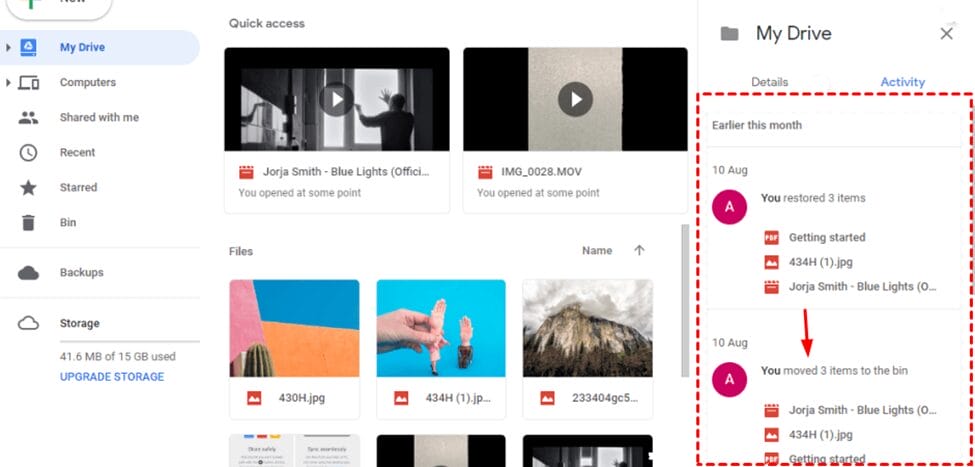The image size is (975, 467).
Task: Expand the My Drive tree arrow
Action: (x=8, y=47)
